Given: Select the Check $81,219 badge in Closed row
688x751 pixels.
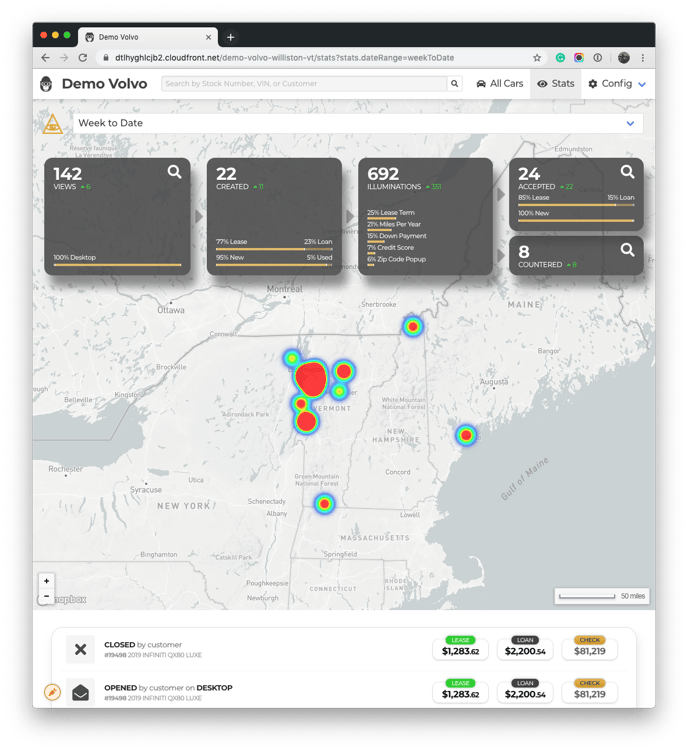Looking at the screenshot, I should coord(590,648).
